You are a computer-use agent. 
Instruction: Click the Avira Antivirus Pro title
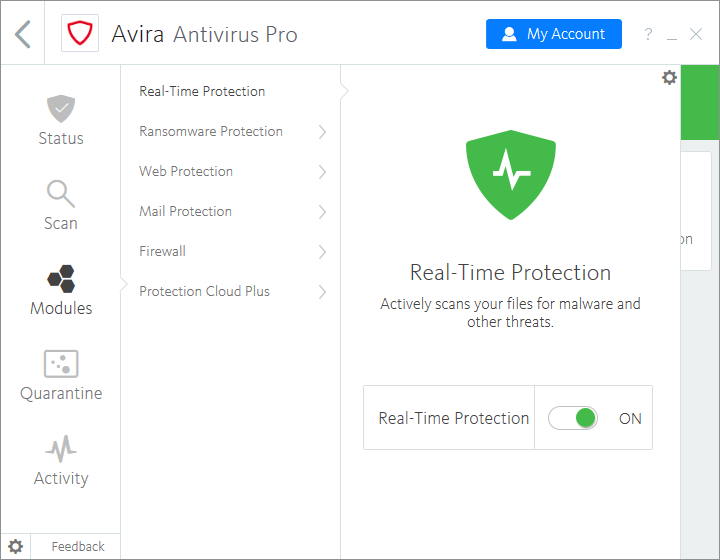[x=204, y=34]
